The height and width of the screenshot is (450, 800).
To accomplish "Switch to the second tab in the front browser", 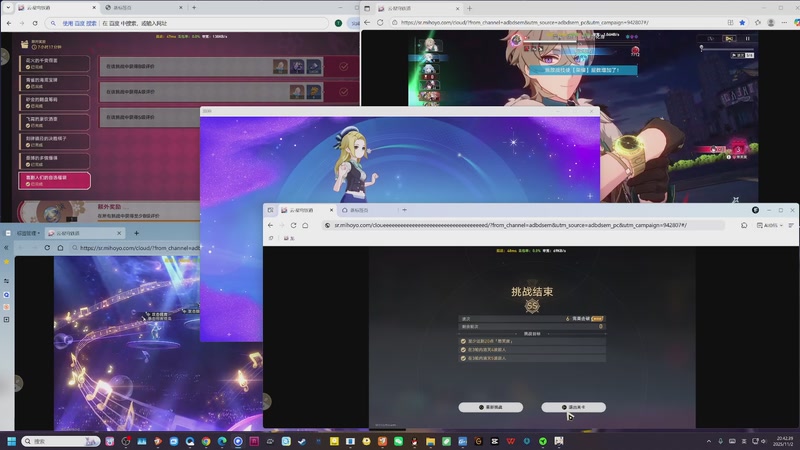I will 365,210.
